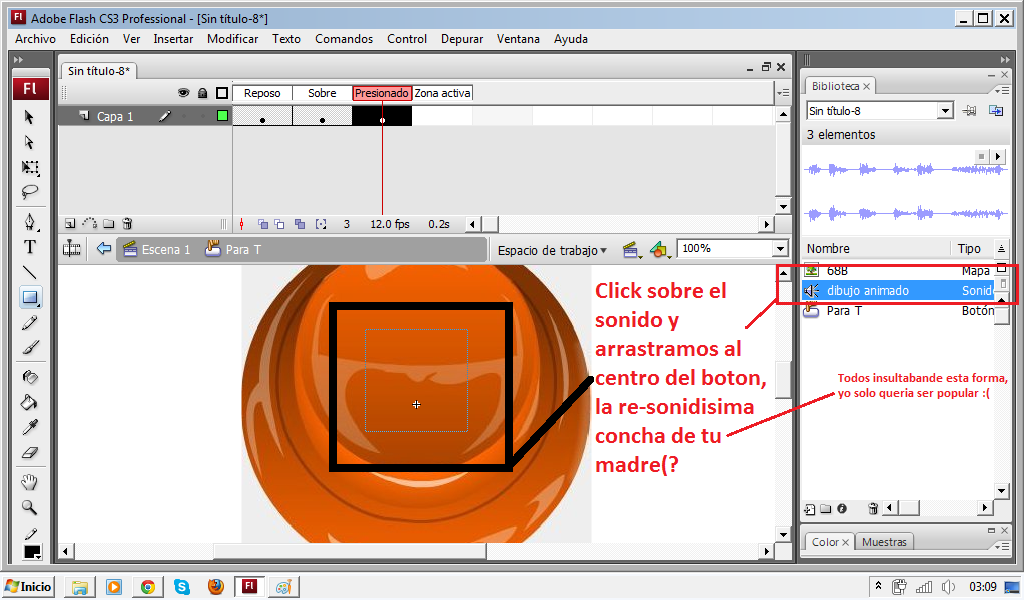Toggle edit multiple frames button
Screen dimensions: 1024x600
tap(300, 224)
